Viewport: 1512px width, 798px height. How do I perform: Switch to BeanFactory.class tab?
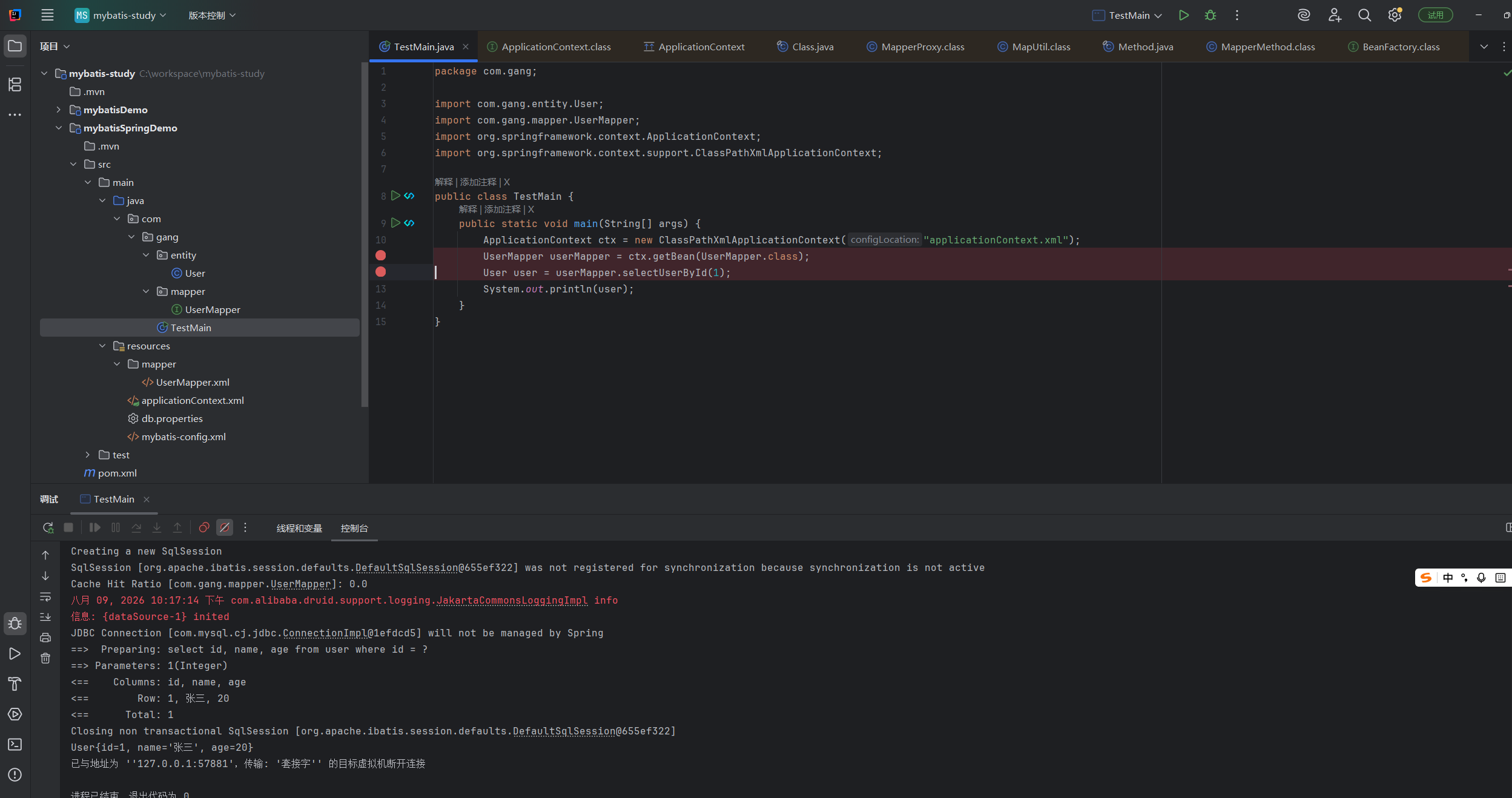click(1395, 47)
